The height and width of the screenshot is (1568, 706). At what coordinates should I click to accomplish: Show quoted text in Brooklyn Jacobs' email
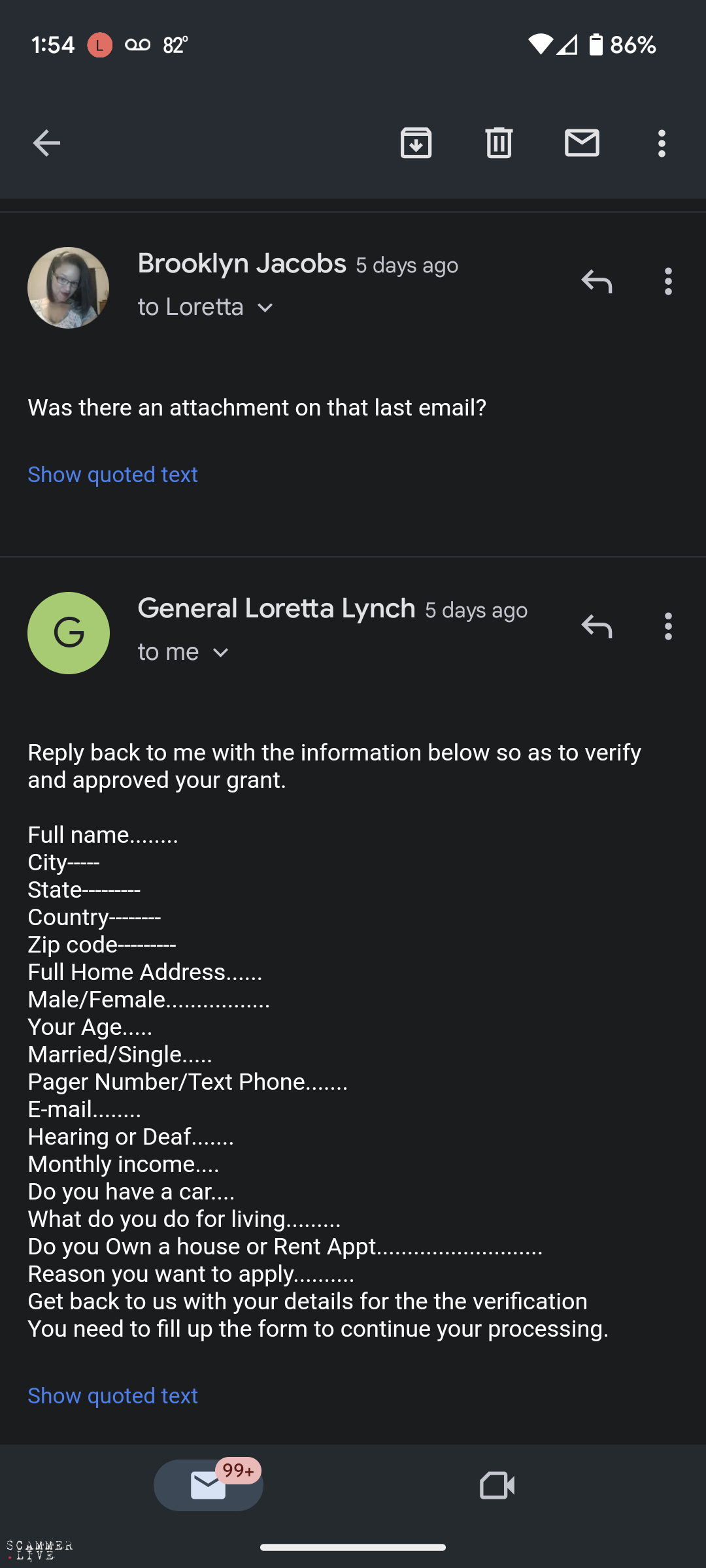(x=112, y=475)
